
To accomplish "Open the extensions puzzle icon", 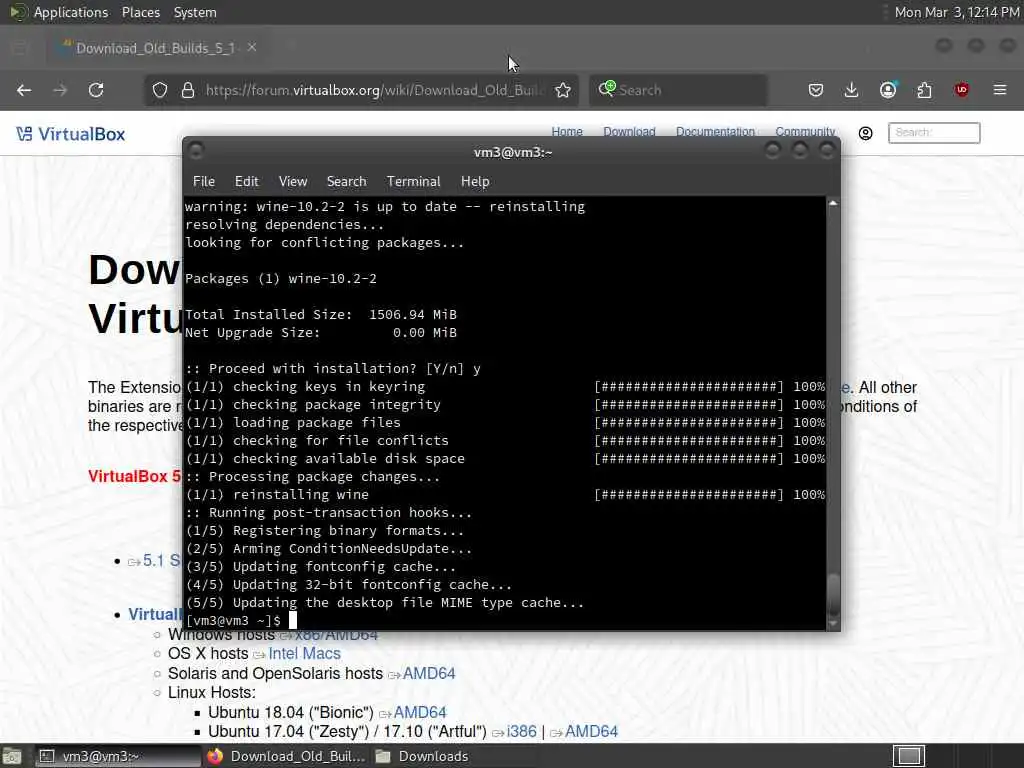I will click(x=924, y=90).
